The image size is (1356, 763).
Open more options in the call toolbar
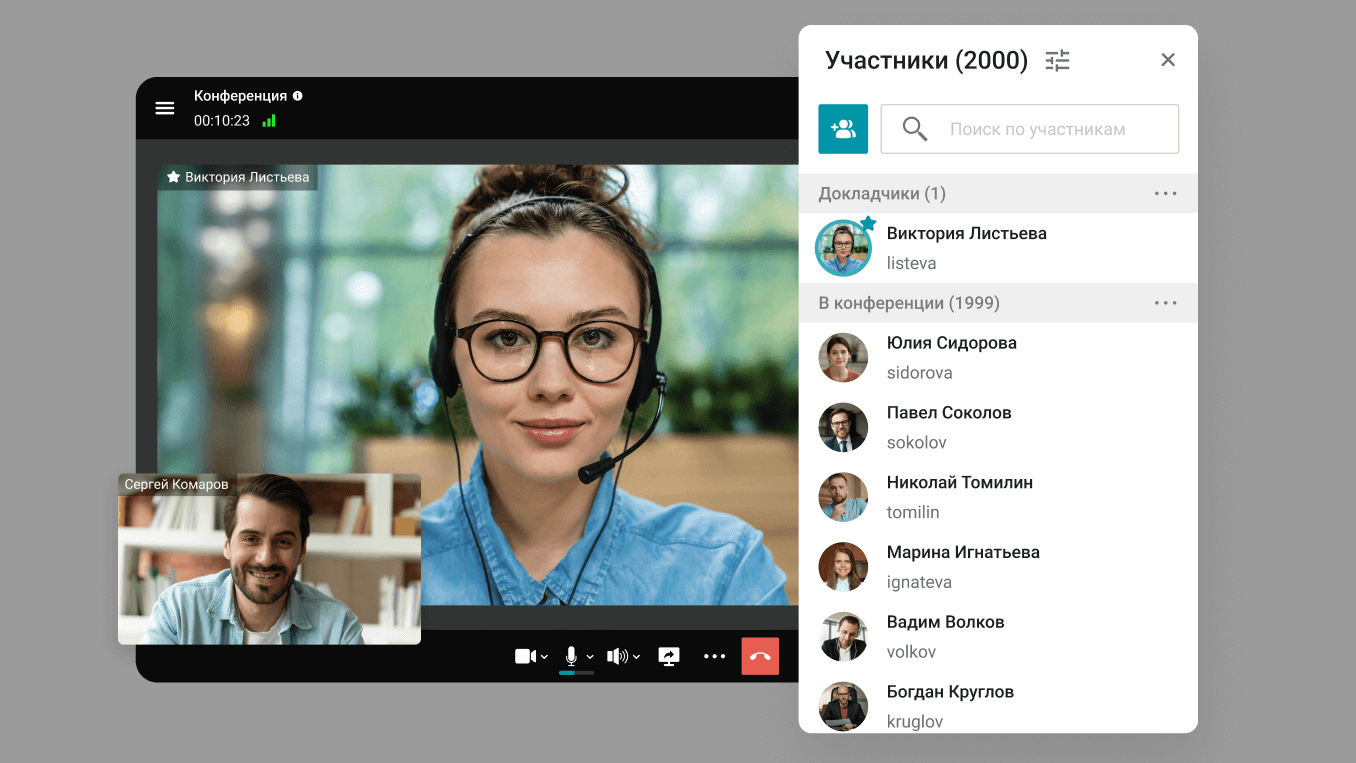(714, 656)
